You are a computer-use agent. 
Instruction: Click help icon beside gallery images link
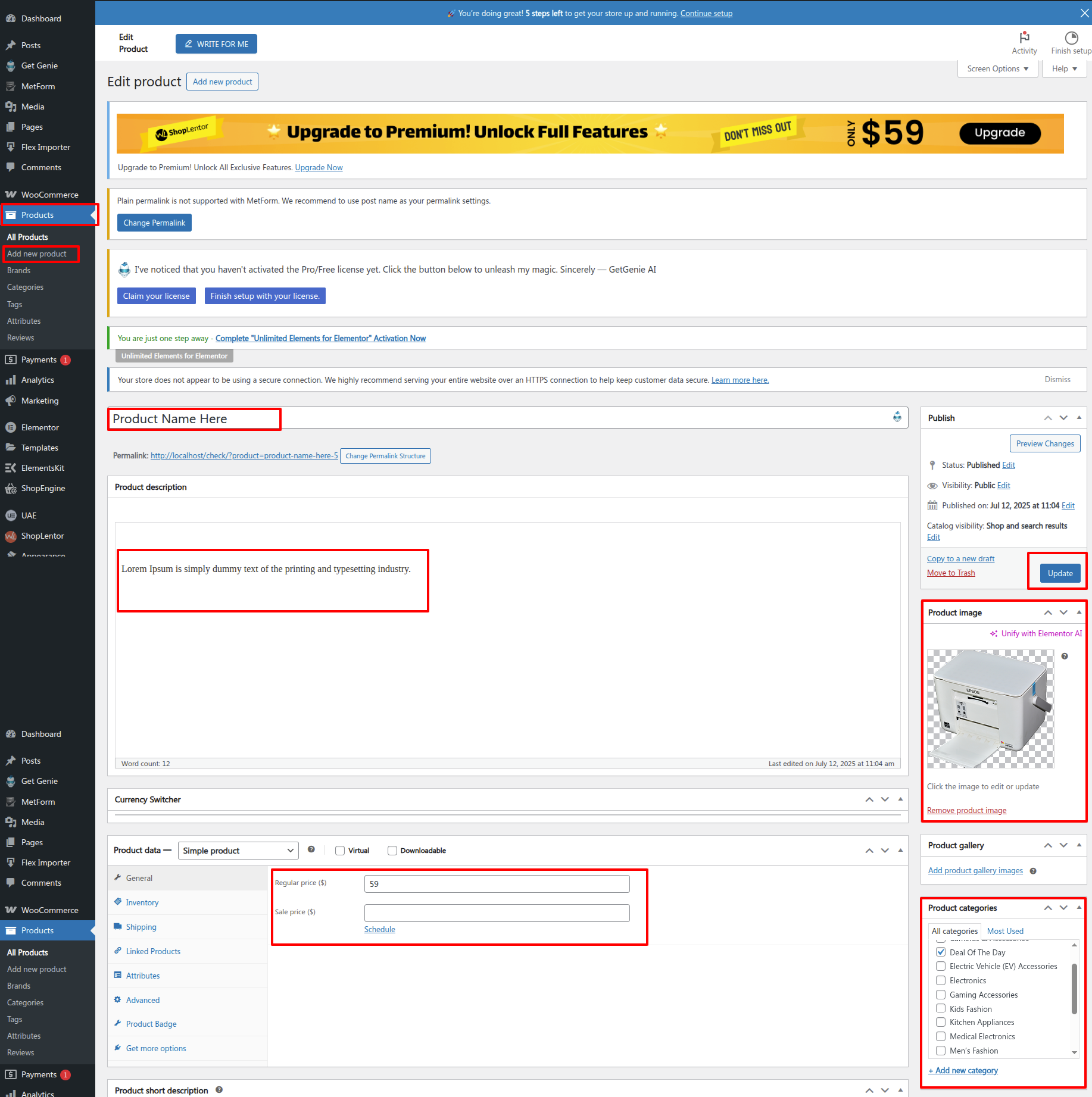pyautogui.click(x=1033, y=871)
